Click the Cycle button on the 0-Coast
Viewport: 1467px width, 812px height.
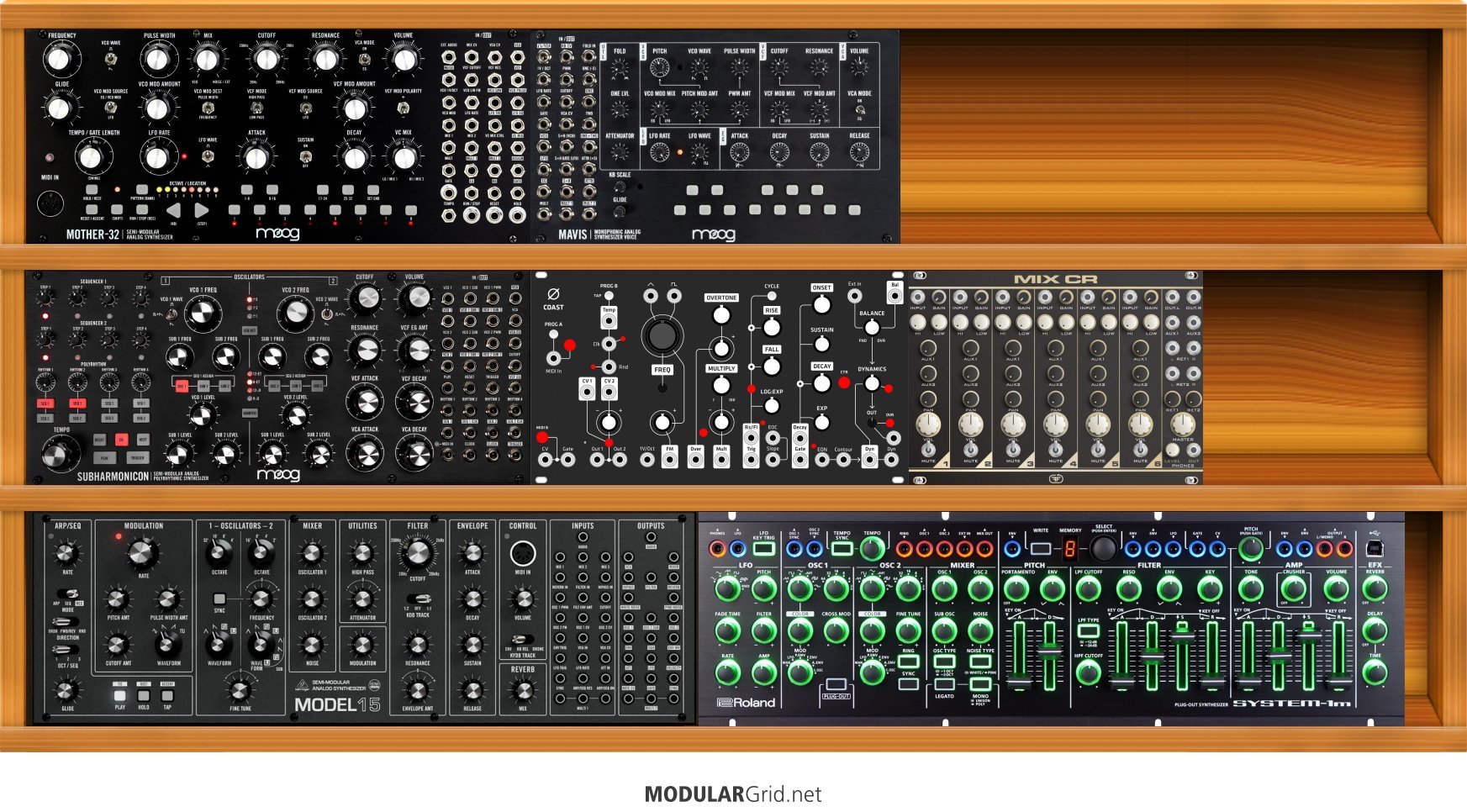(772, 296)
